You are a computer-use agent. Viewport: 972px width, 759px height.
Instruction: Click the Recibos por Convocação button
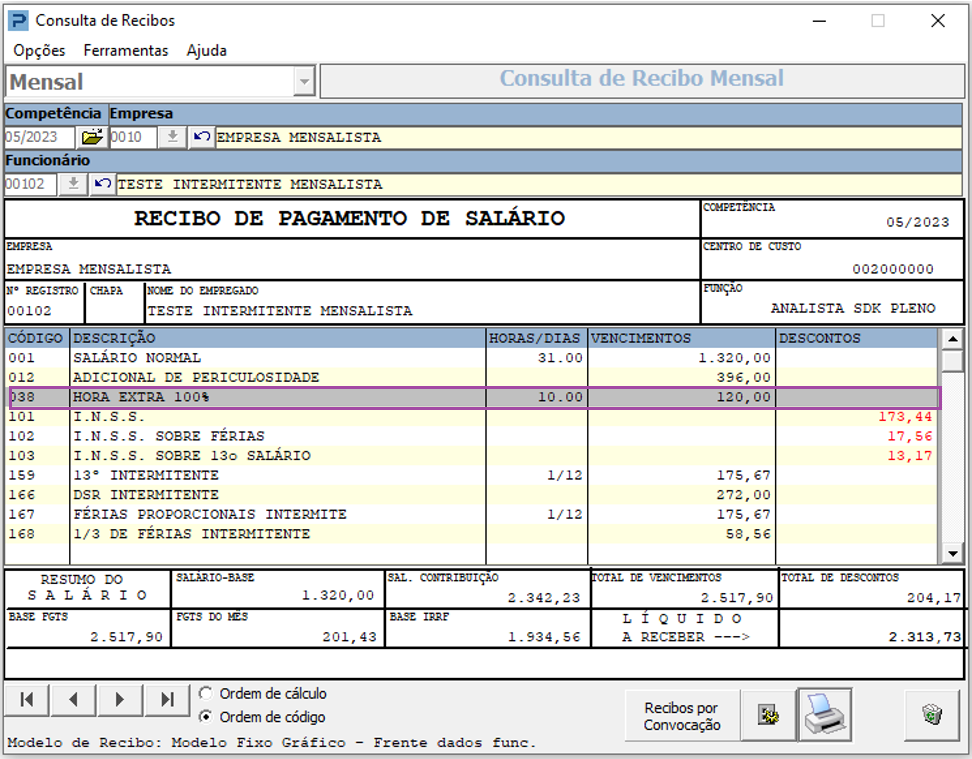pyautogui.click(x=682, y=716)
